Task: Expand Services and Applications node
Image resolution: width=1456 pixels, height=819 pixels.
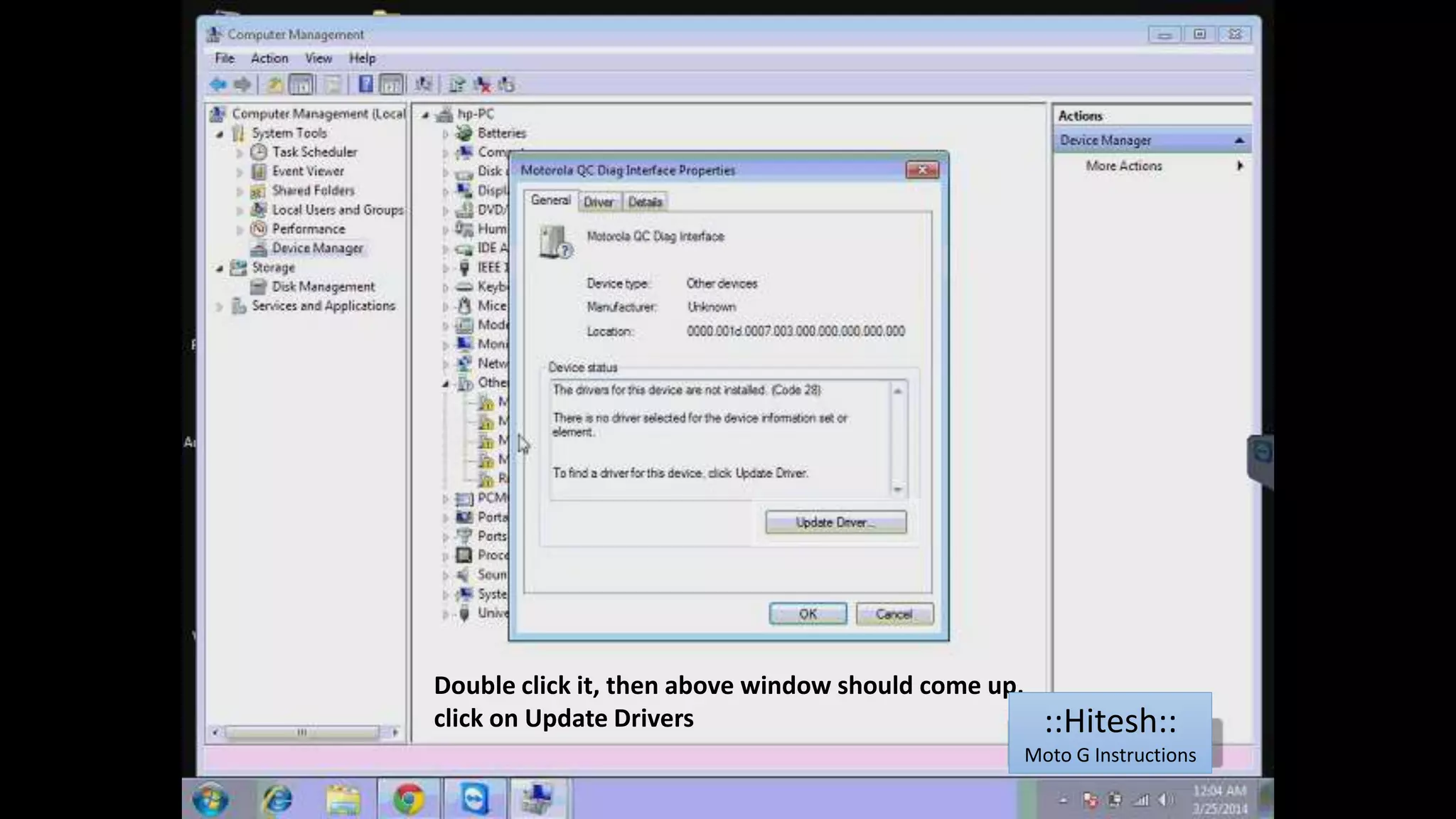Action: [x=220, y=306]
